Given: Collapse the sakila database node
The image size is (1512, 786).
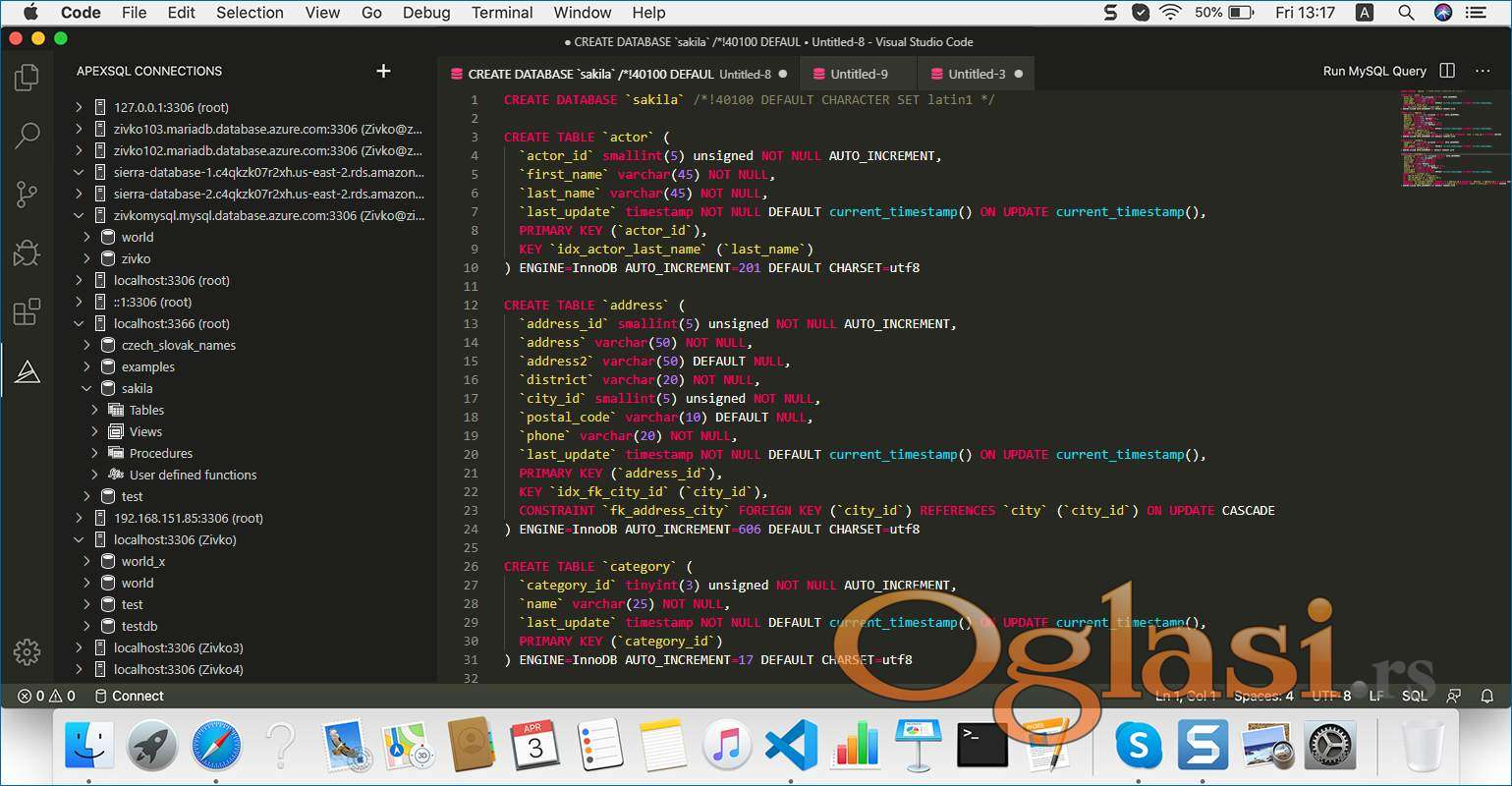Looking at the screenshot, I should (86, 388).
